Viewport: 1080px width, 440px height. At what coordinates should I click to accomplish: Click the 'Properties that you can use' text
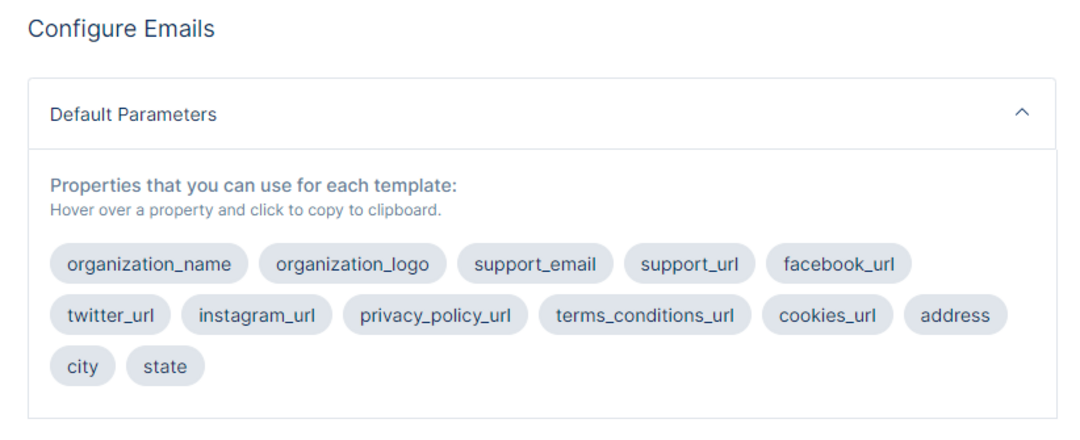253,186
